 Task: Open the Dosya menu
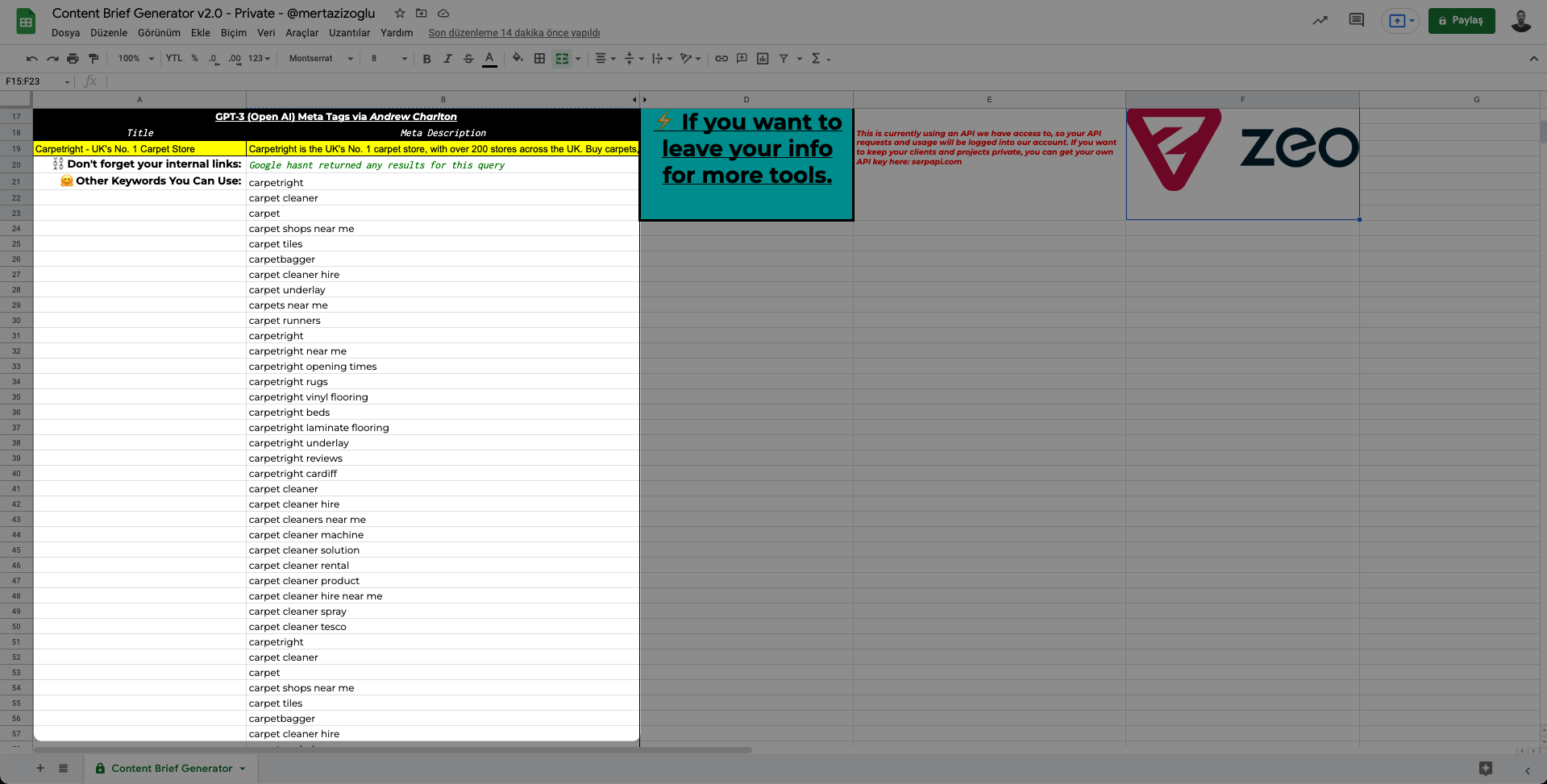pos(65,33)
